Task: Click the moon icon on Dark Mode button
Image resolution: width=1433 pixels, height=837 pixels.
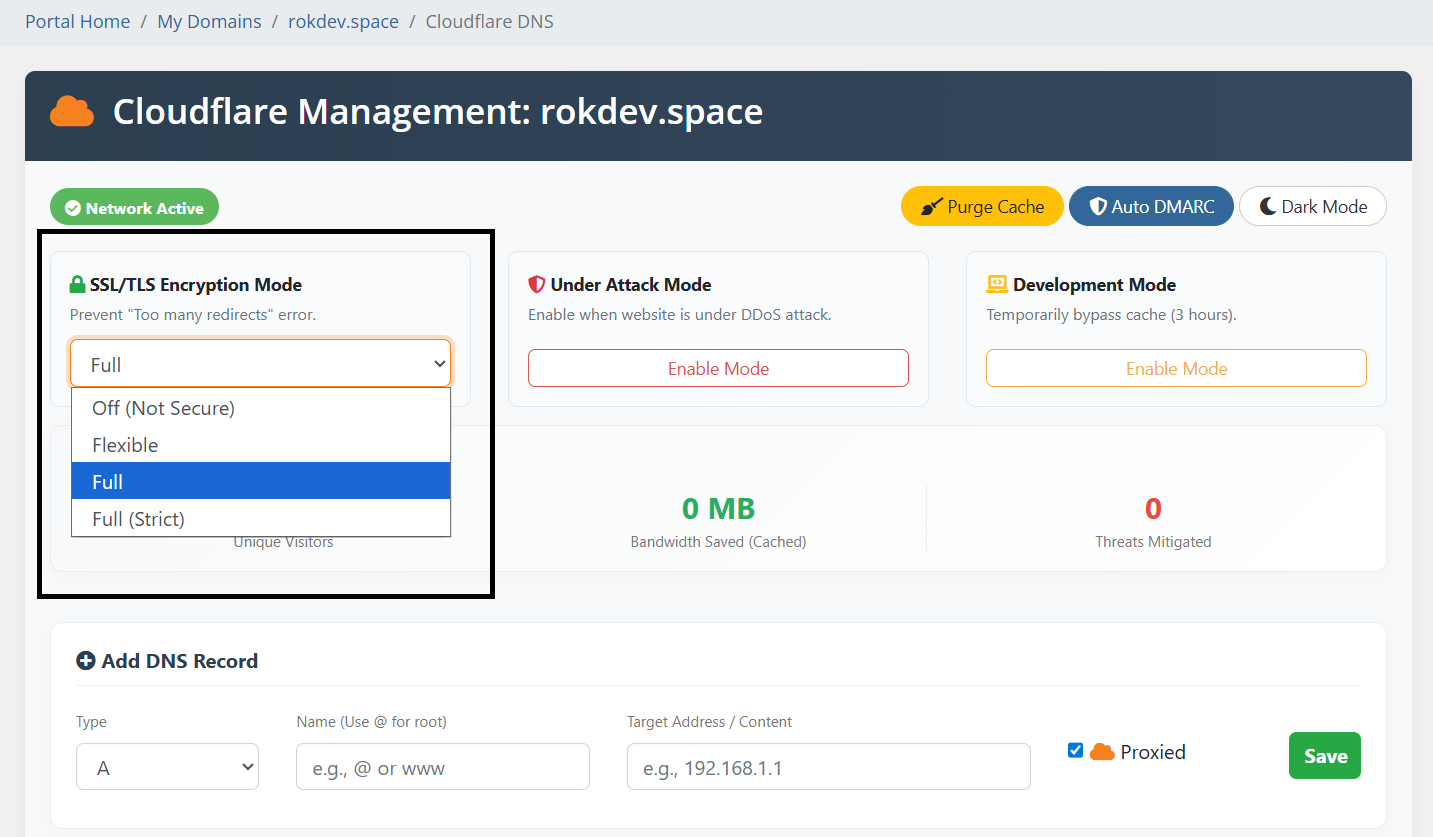Action: [x=1268, y=206]
